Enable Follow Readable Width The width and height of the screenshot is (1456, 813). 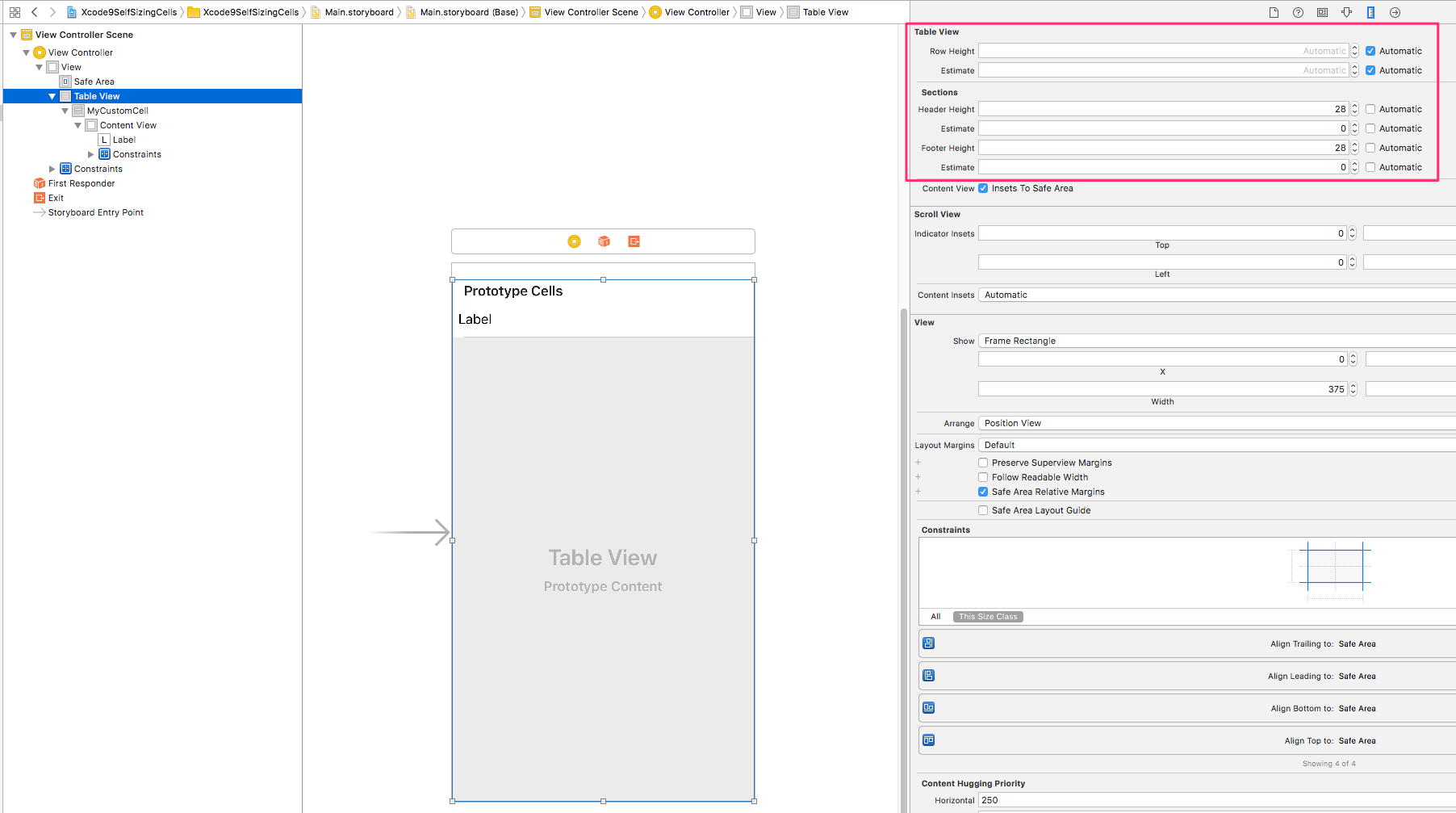tap(983, 476)
